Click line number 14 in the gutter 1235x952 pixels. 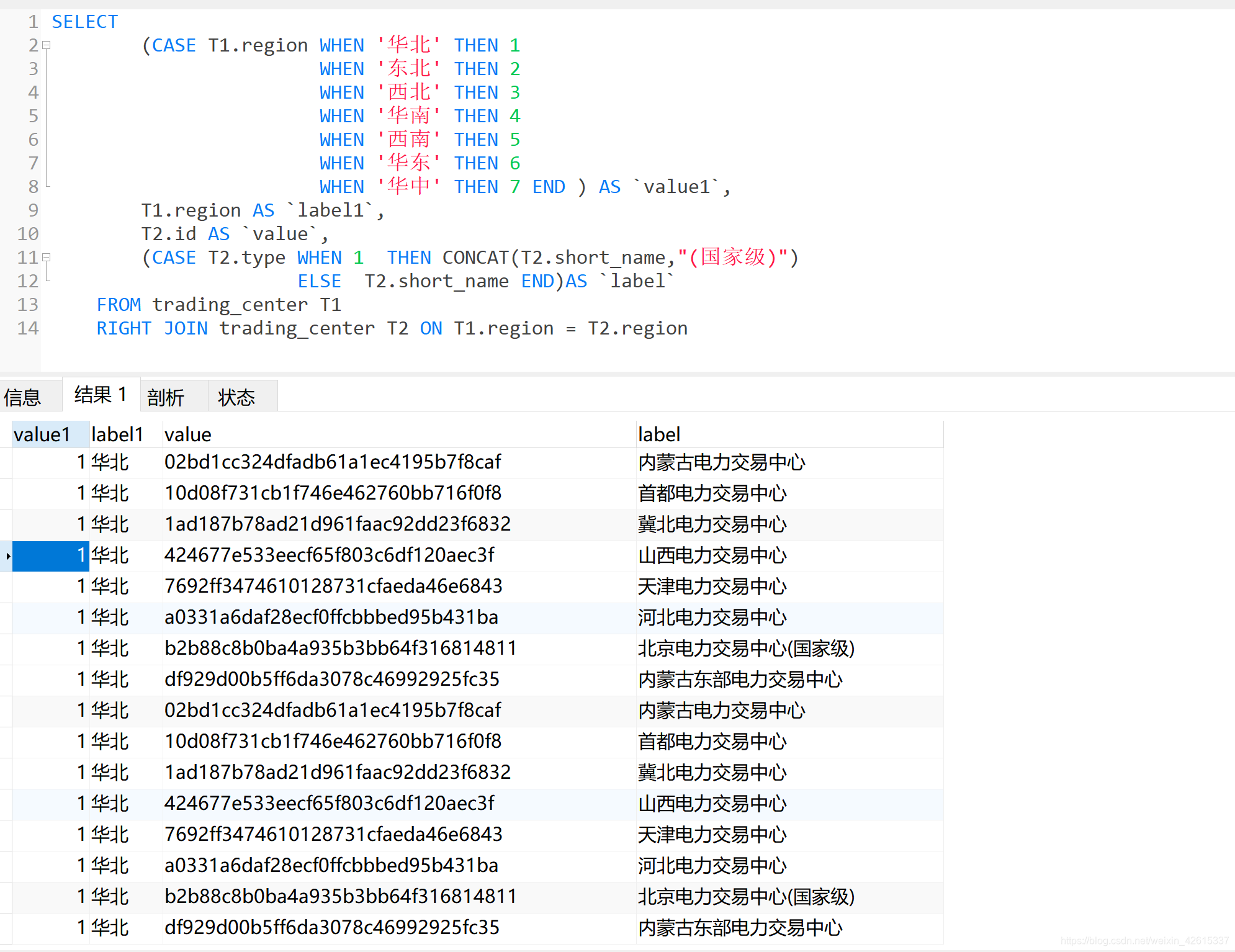pyautogui.click(x=28, y=328)
